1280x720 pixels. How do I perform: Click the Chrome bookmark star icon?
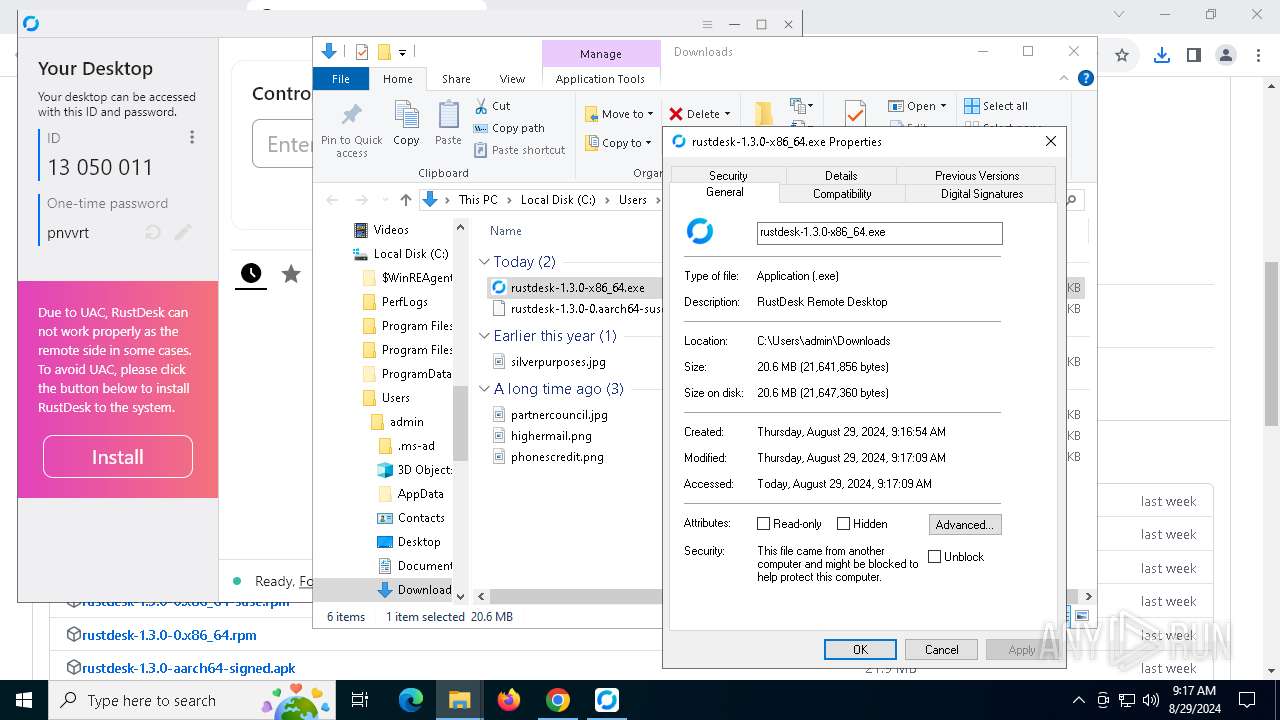(x=1122, y=56)
